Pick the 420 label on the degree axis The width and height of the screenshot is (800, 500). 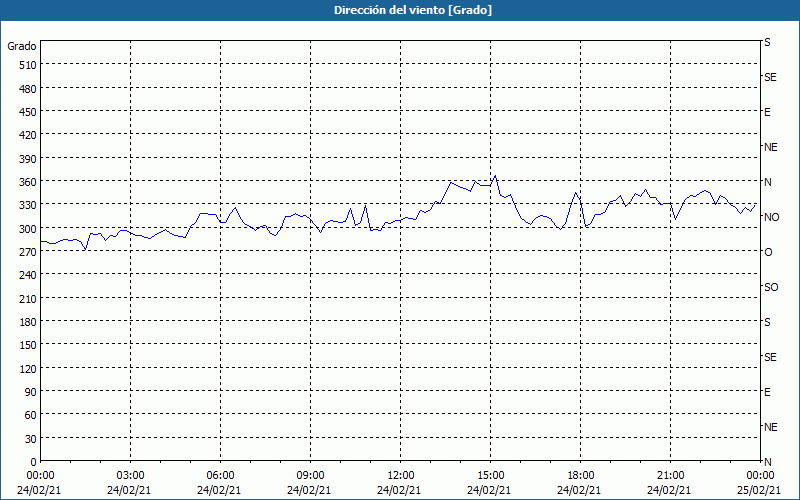coord(29,136)
